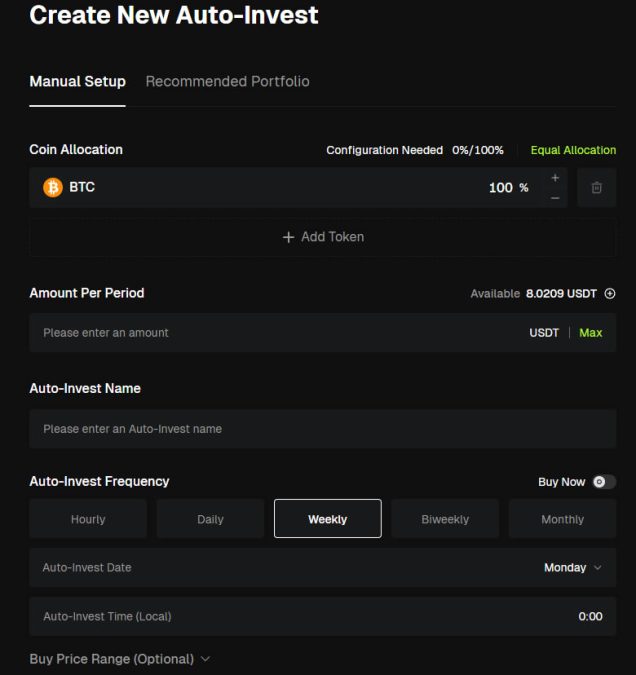Viewport: 636px width, 675px height.
Task: Click the Bitcoin coin icon
Action: click(52, 187)
